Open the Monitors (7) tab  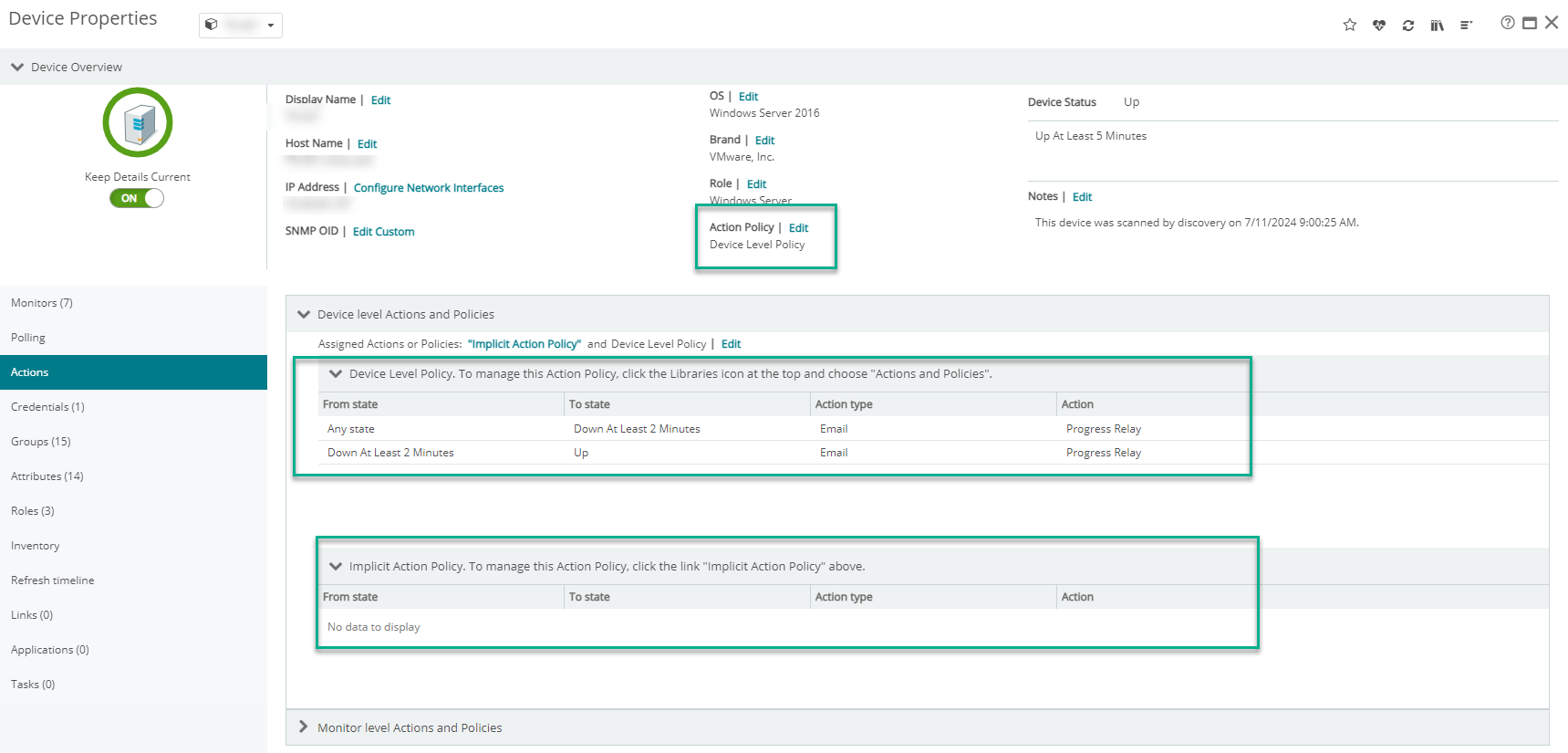click(133, 303)
